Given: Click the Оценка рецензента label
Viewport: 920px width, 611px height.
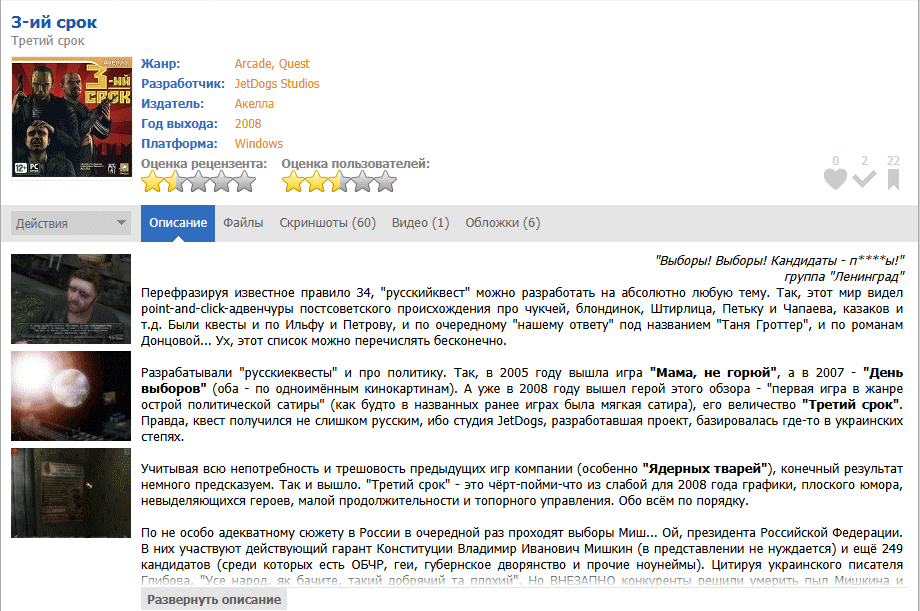Looking at the screenshot, I should pos(204,164).
